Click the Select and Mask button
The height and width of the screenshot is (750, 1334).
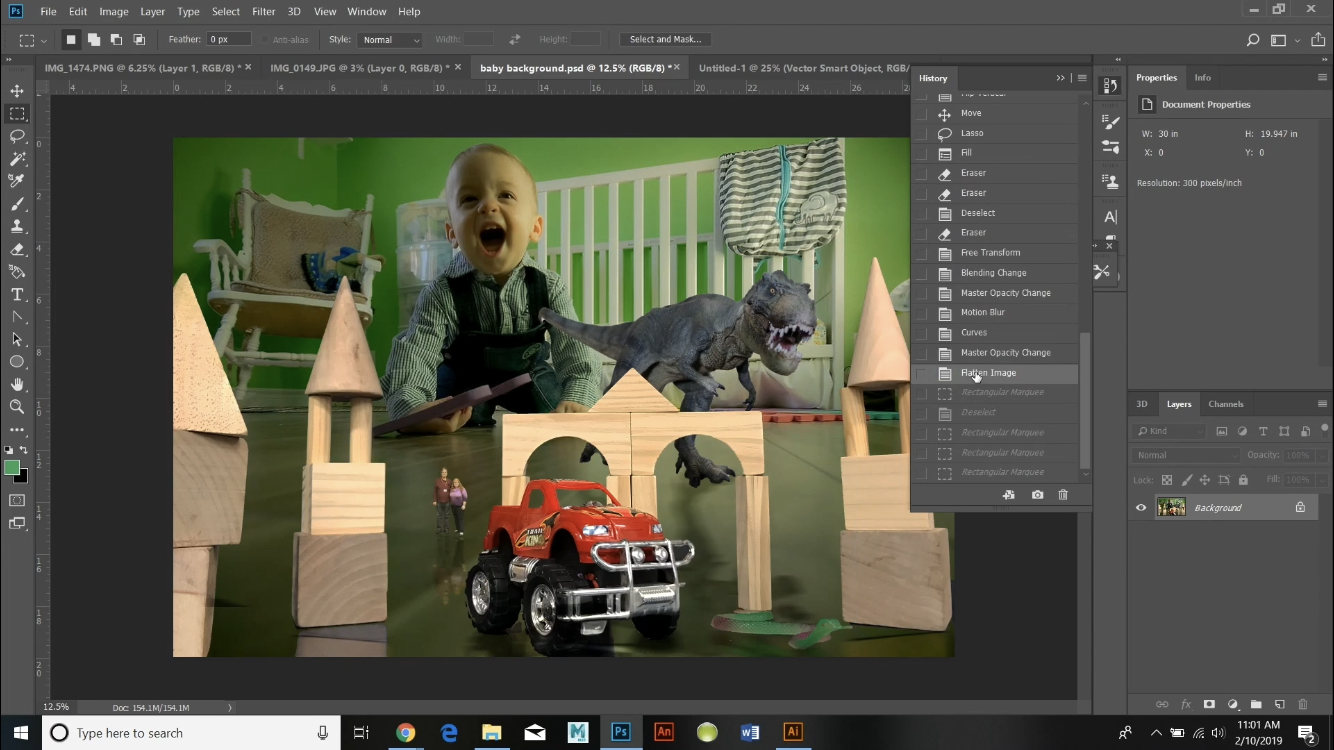point(664,39)
